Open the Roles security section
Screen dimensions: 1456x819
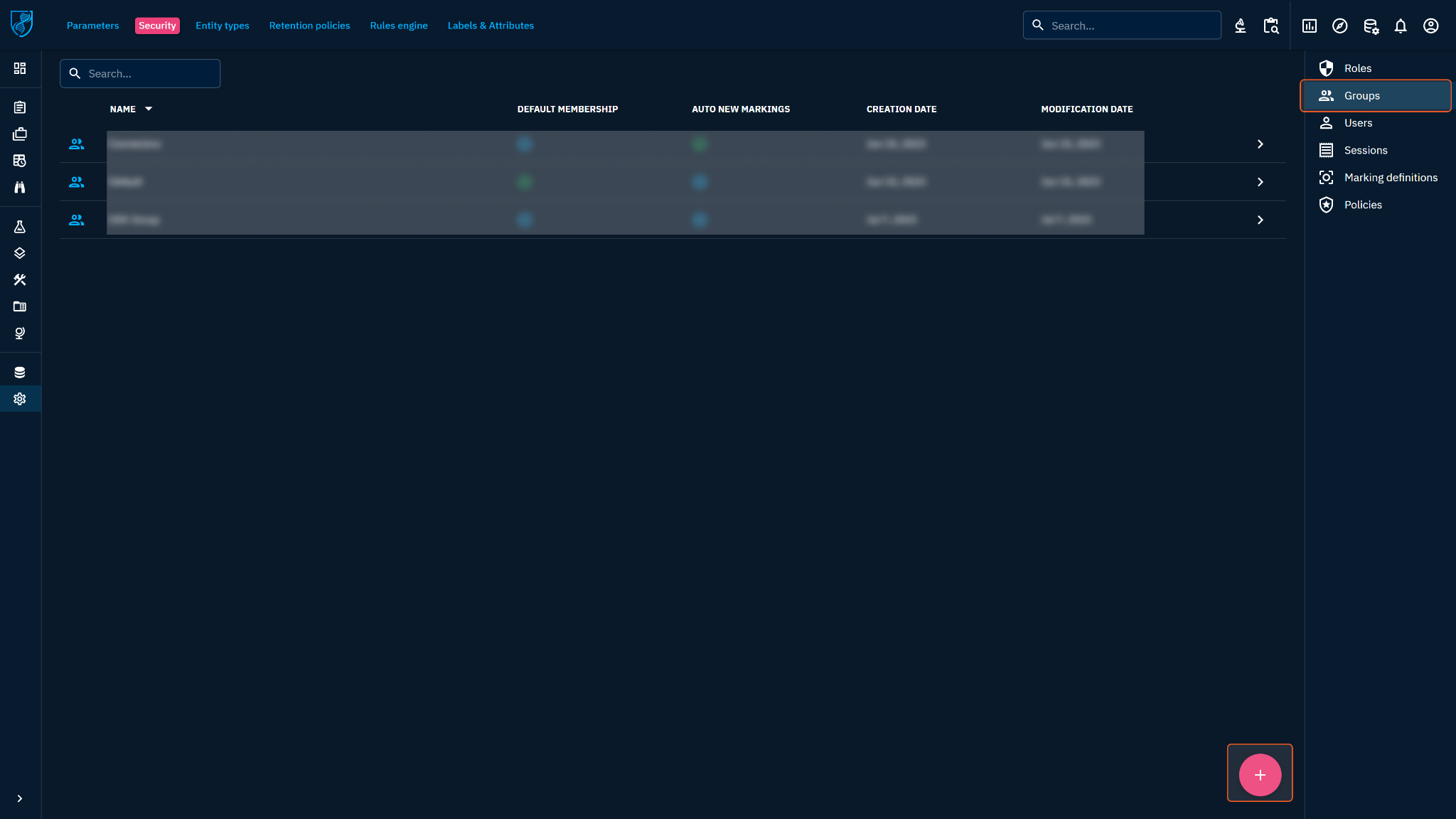(1357, 68)
